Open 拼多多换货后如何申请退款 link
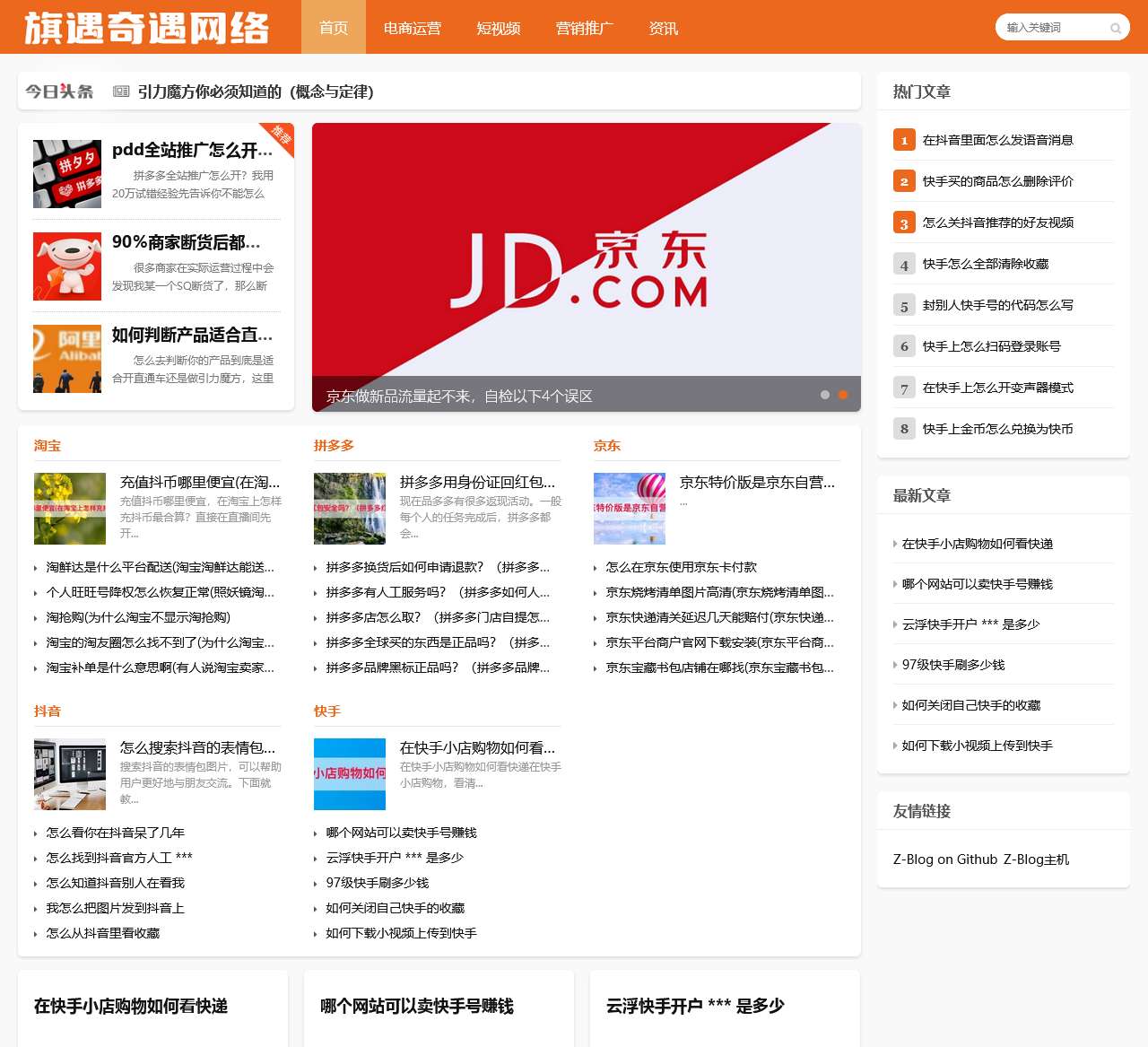This screenshot has width=1148, height=1047. pos(438,567)
